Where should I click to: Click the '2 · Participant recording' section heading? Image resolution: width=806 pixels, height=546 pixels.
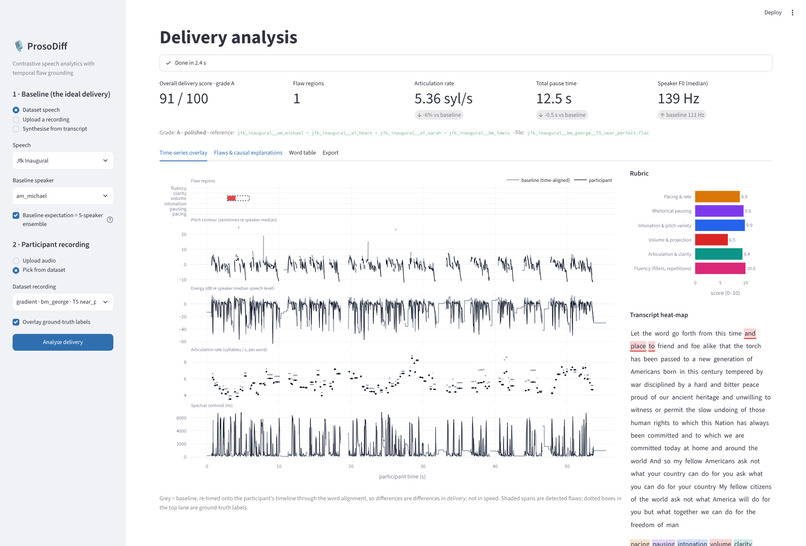(51, 245)
